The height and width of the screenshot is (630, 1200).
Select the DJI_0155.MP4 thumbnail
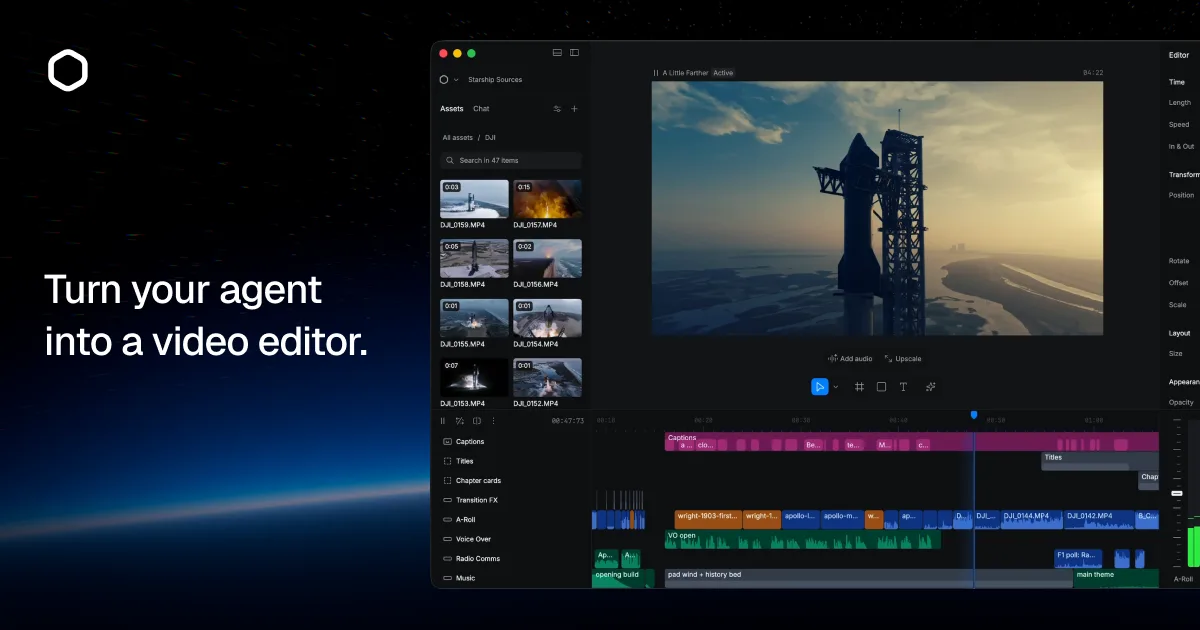474,318
